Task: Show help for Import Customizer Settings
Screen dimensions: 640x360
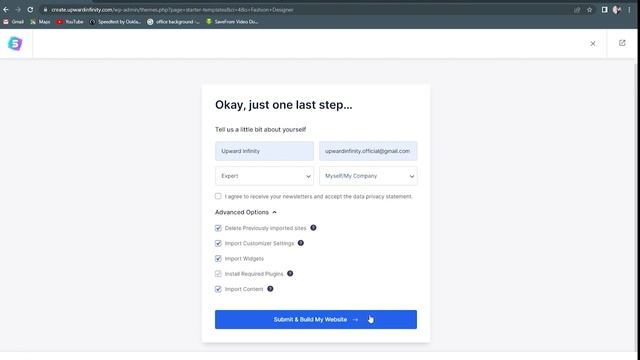Action: point(300,243)
